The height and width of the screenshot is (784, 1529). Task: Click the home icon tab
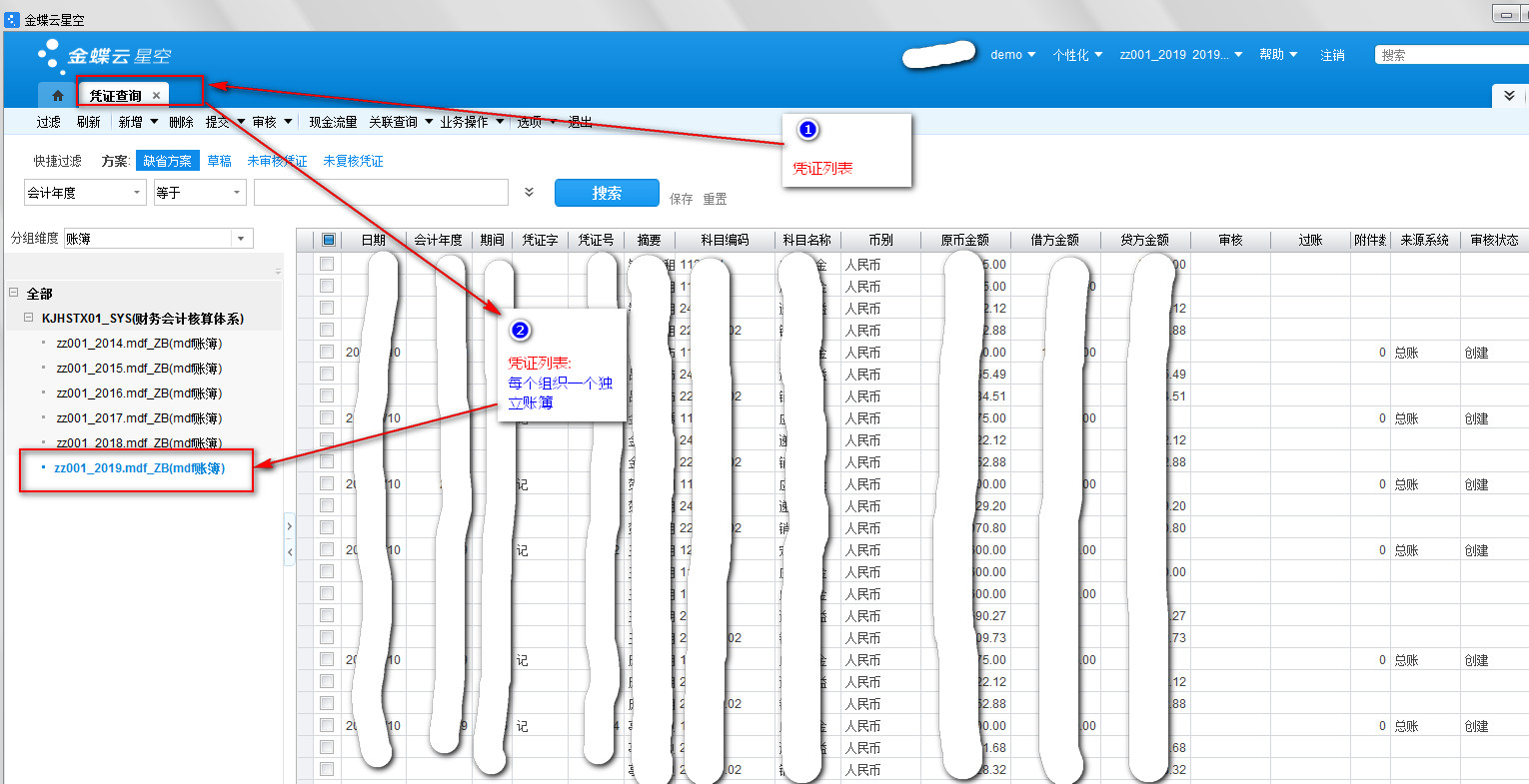(x=57, y=96)
